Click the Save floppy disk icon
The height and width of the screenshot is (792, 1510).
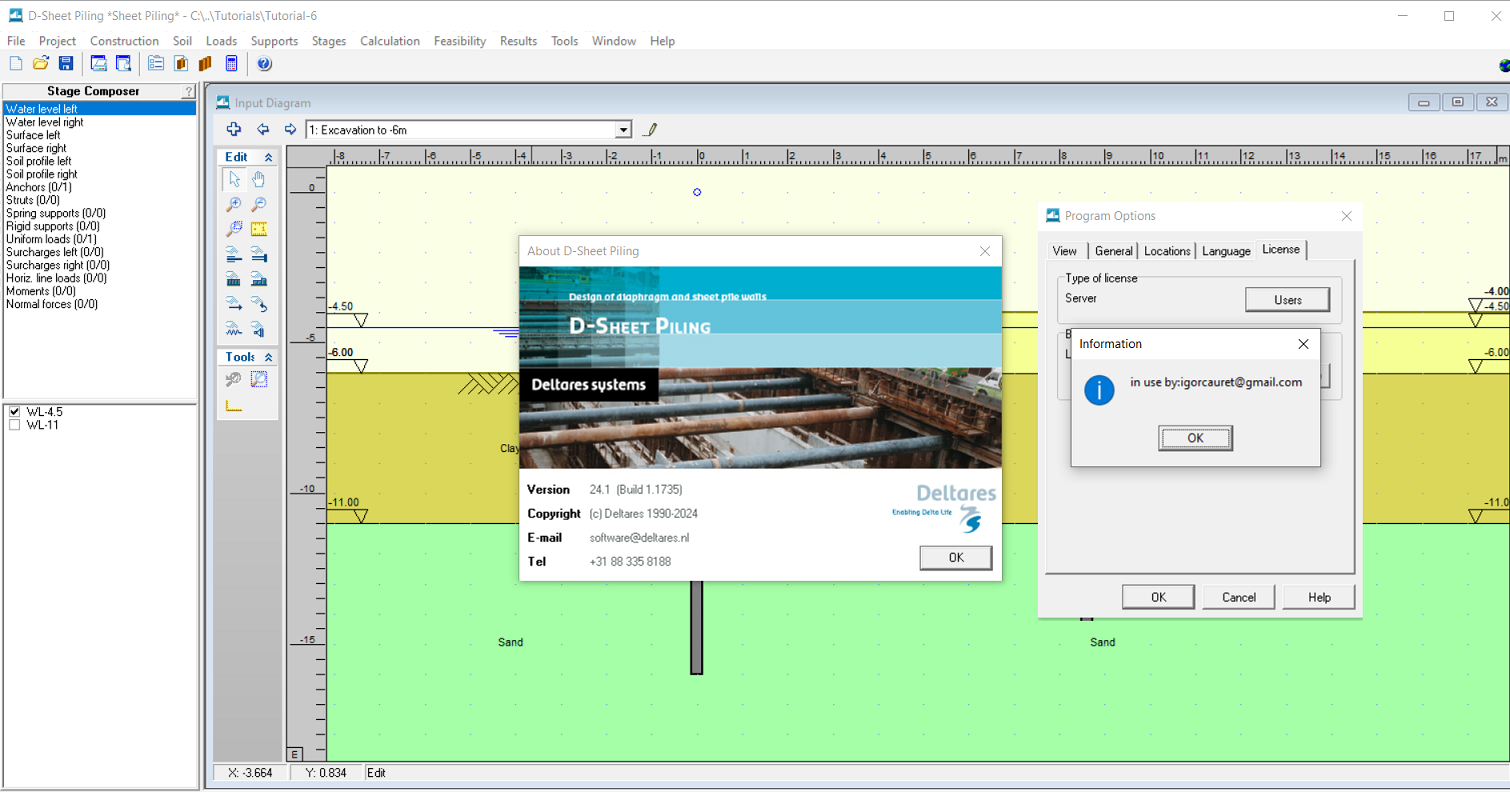coord(66,64)
